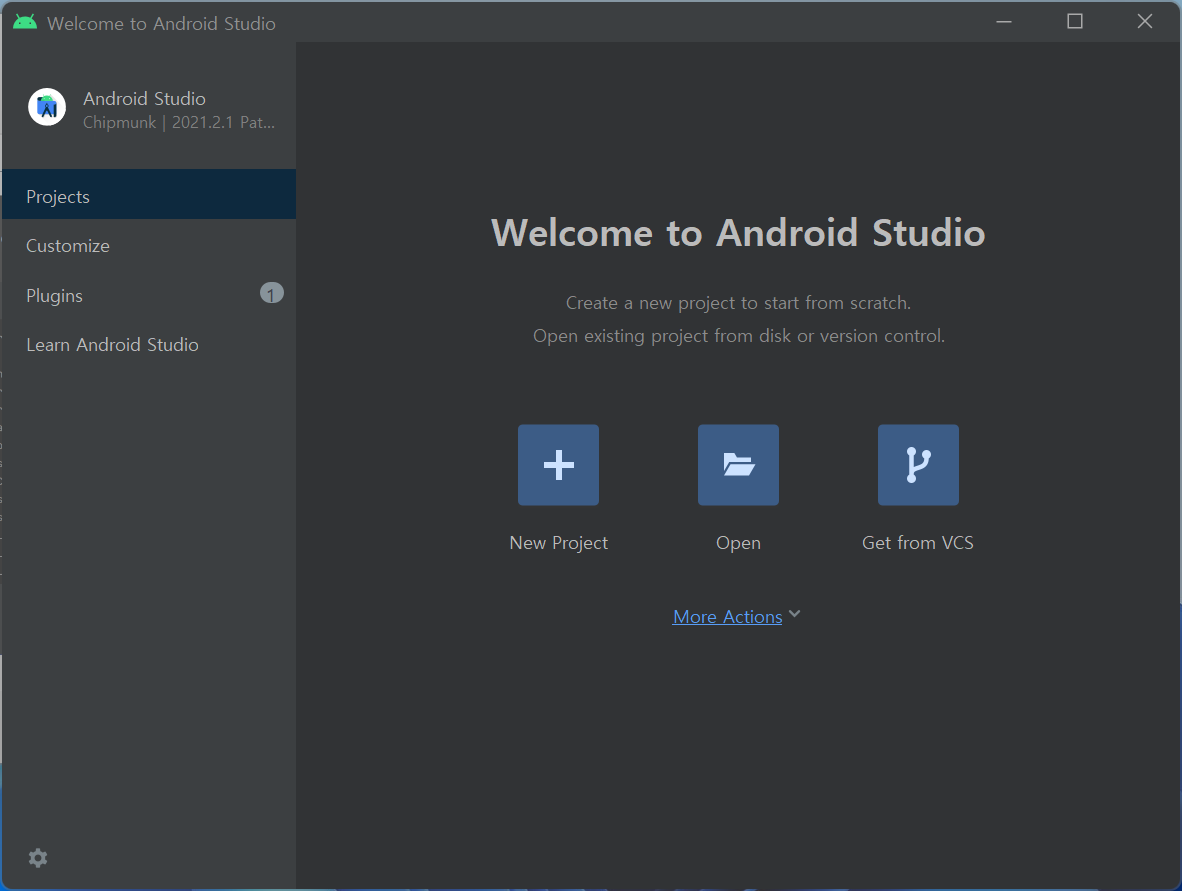
Task: Maximize the Welcome window
Action: 1075,22
